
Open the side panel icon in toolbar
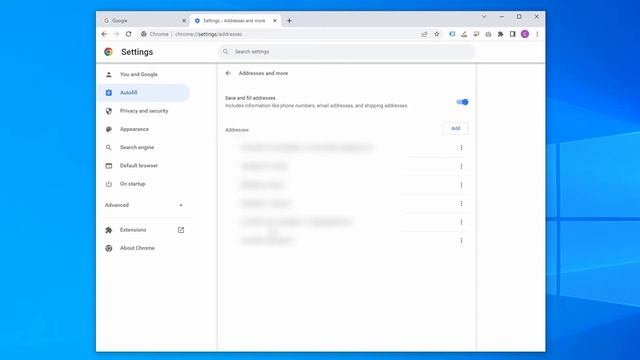(x=513, y=34)
